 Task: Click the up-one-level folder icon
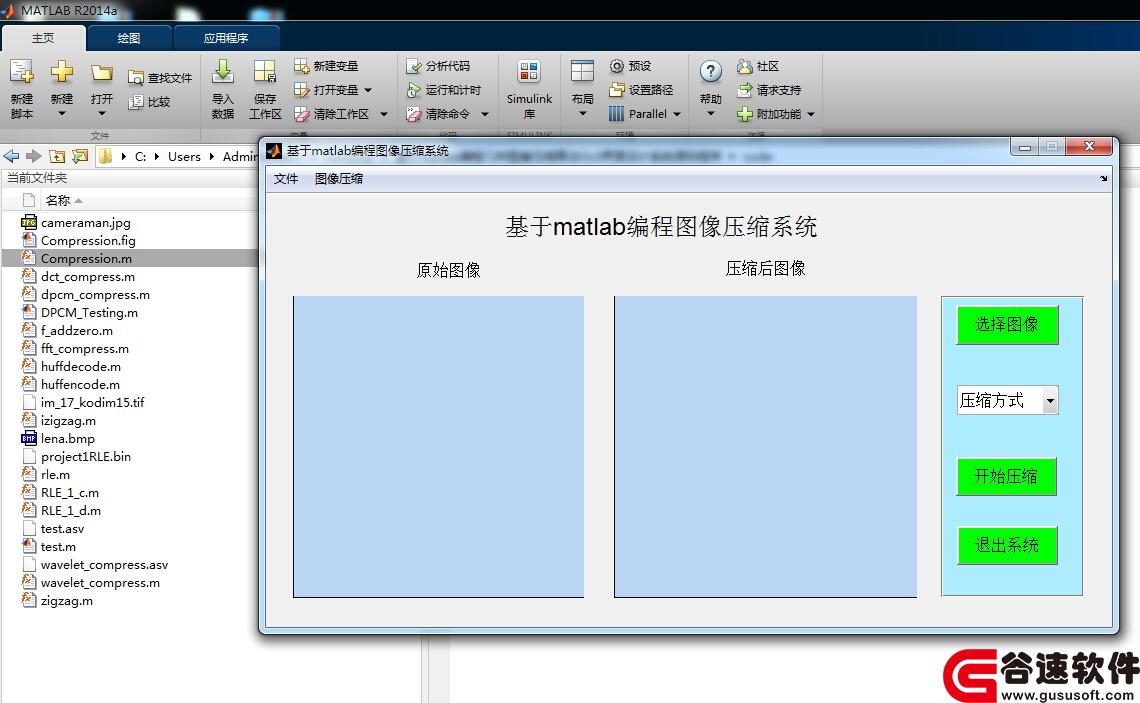coord(57,156)
